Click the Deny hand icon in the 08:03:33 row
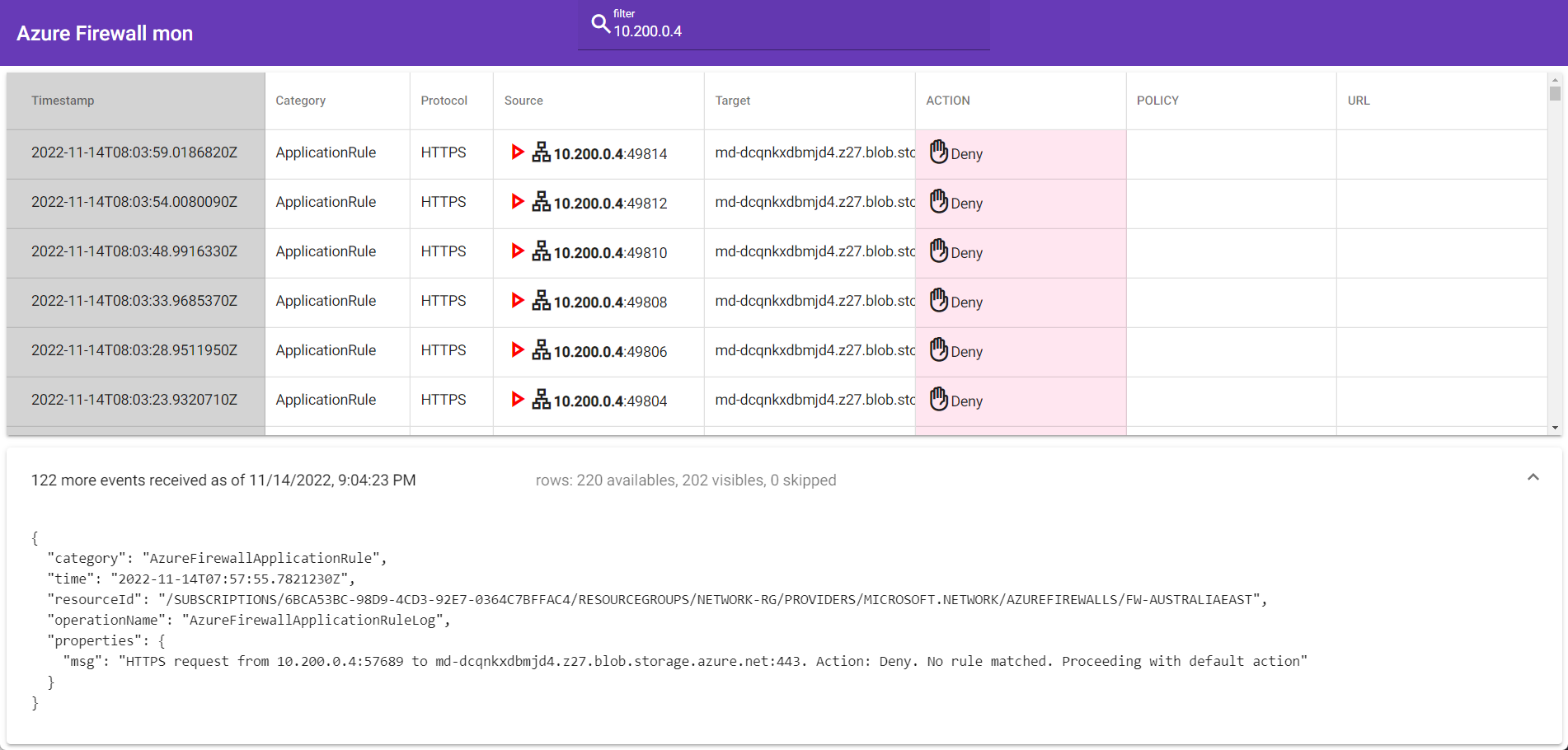Viewport: 1568px width, 750px height. click(938, 300)
